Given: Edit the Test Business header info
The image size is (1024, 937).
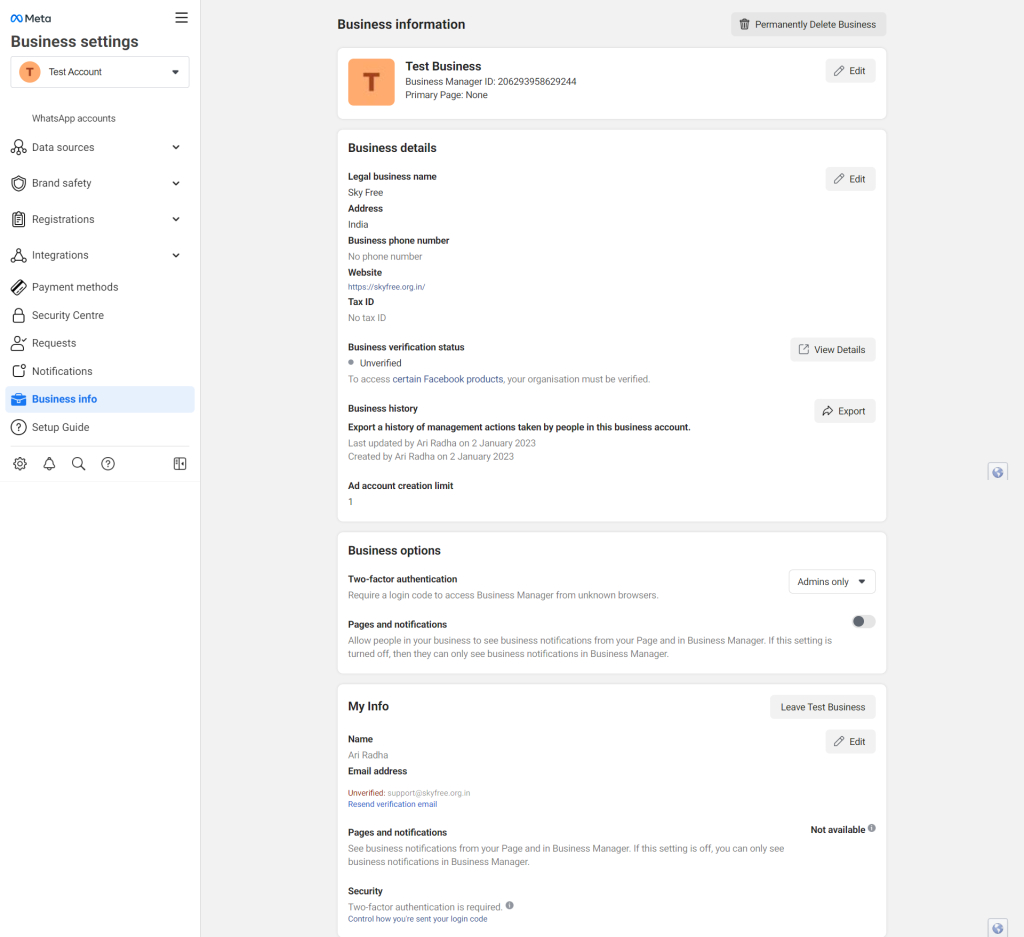Looking at the screenshot, I should (x=850, y=71).
